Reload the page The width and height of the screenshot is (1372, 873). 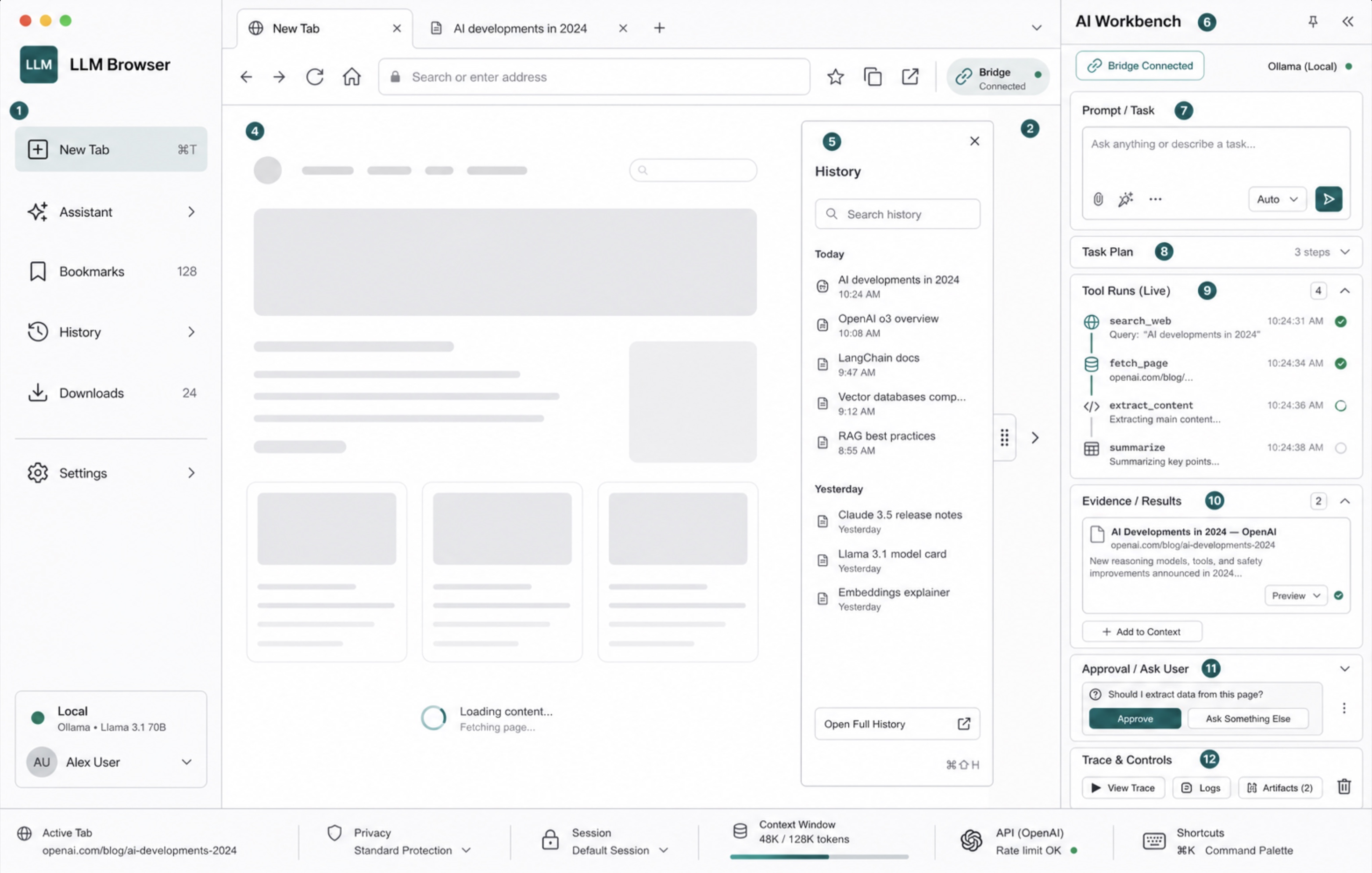coord(315,76)
